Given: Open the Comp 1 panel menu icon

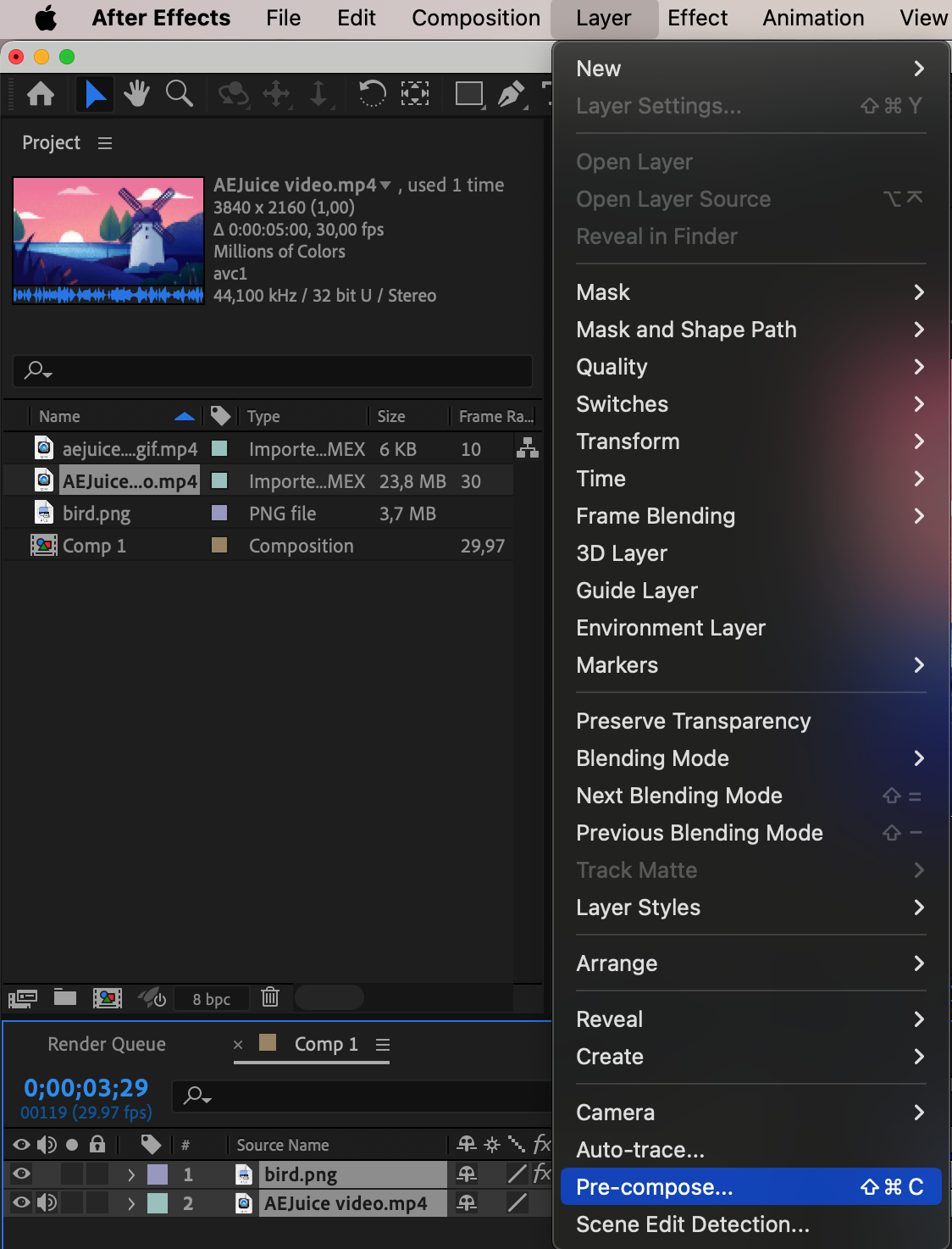Looking at the screenshot, I should [383, 1045].
